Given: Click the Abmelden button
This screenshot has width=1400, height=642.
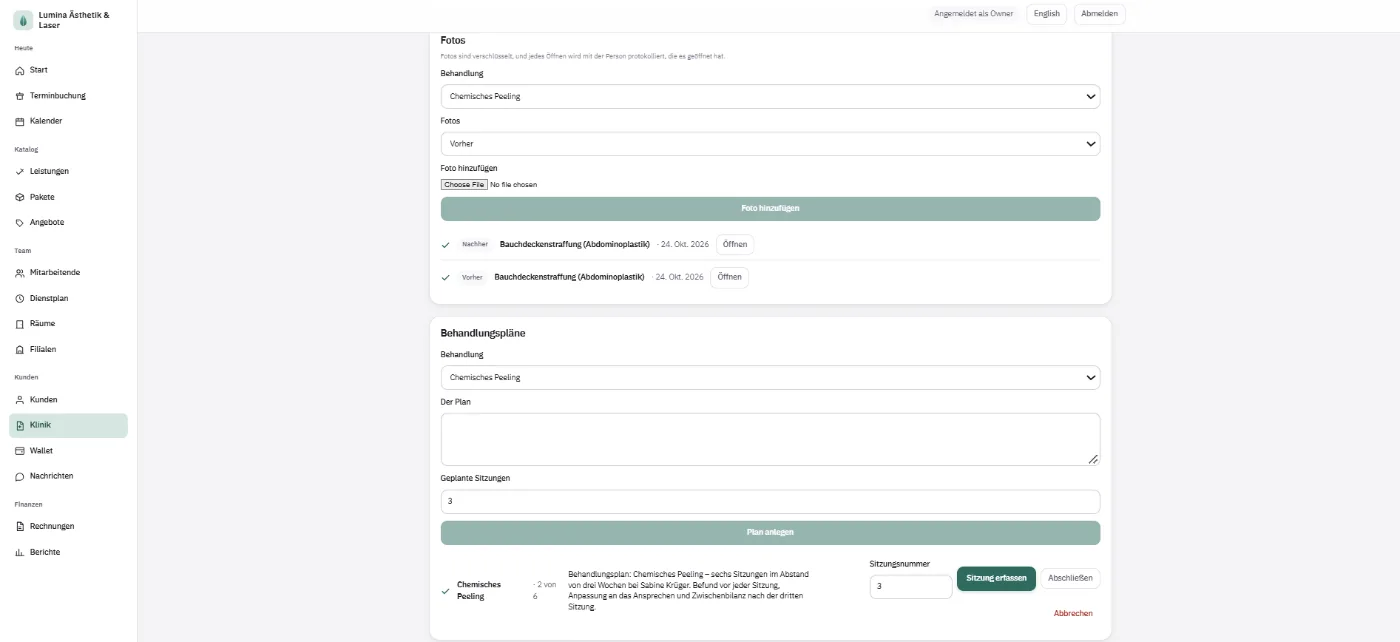Looking at the screenshot, I should pos(1100,14).
